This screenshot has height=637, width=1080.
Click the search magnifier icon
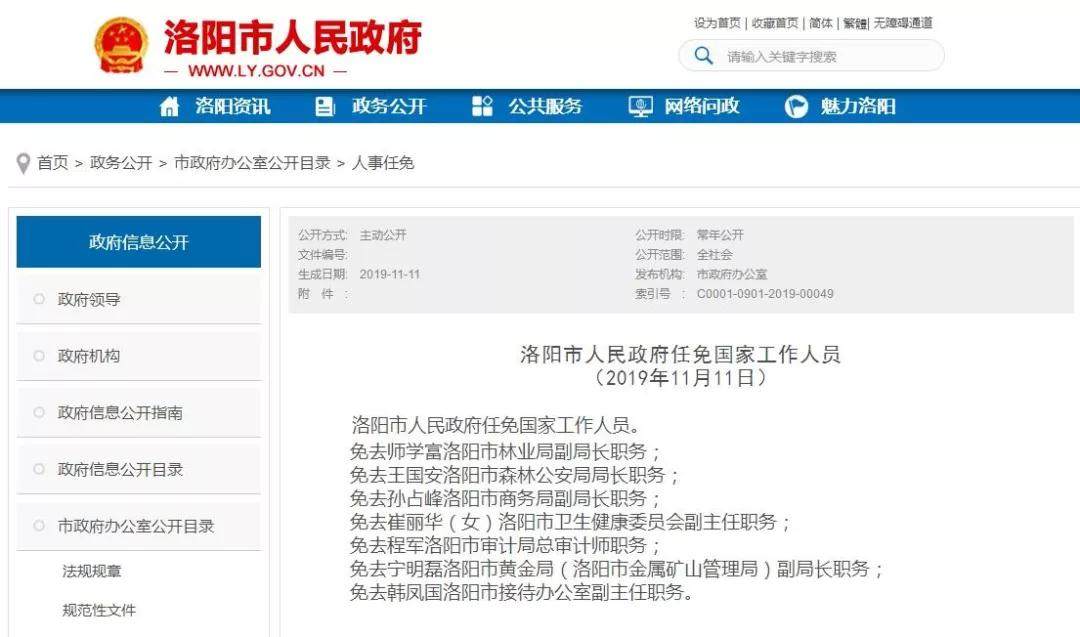(x=704, y=56)
